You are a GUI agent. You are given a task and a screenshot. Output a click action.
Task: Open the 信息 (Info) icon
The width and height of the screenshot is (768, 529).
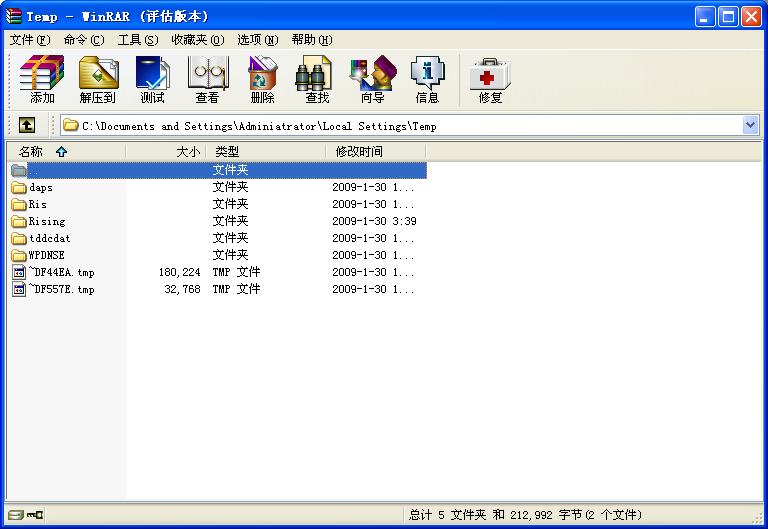tap(428, 73)
